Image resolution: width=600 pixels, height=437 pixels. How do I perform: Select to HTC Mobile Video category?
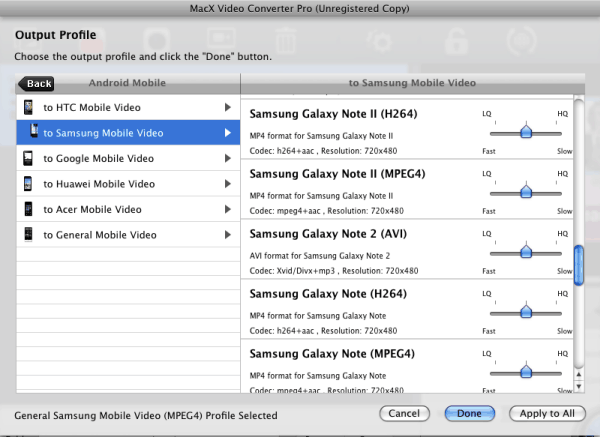[128, 107]
